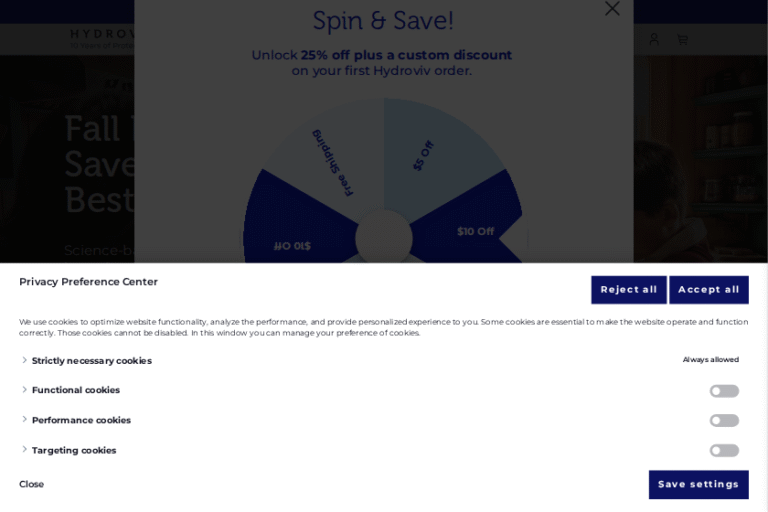Click the Save settings button

coord(698,485)
